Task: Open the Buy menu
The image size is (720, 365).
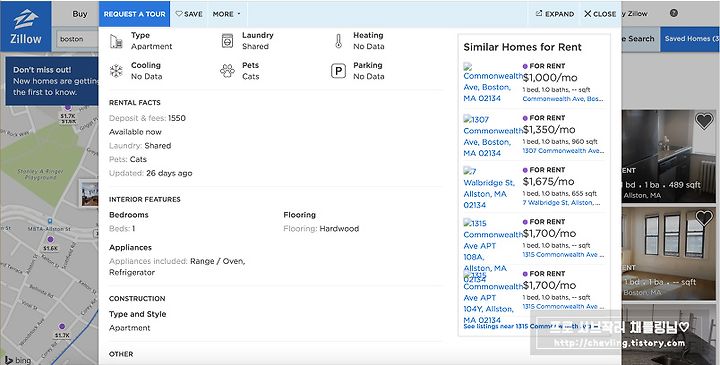Action: click(79, 14)
